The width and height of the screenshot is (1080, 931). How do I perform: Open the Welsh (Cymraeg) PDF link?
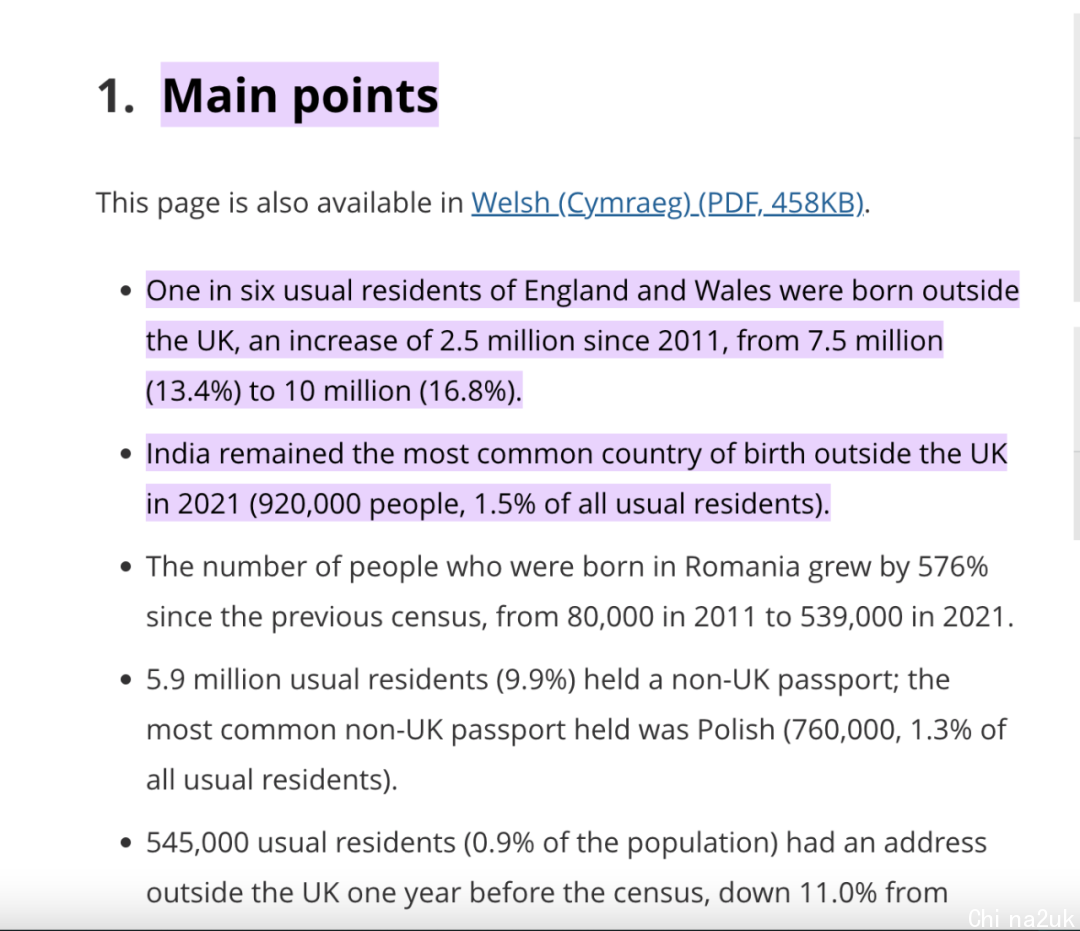[668, 203]
